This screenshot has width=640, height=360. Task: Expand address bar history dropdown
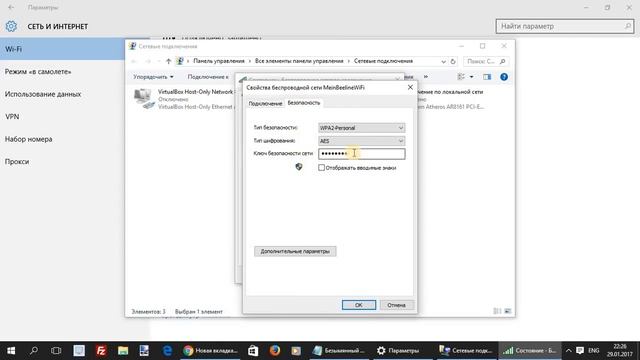coord(443,62)
